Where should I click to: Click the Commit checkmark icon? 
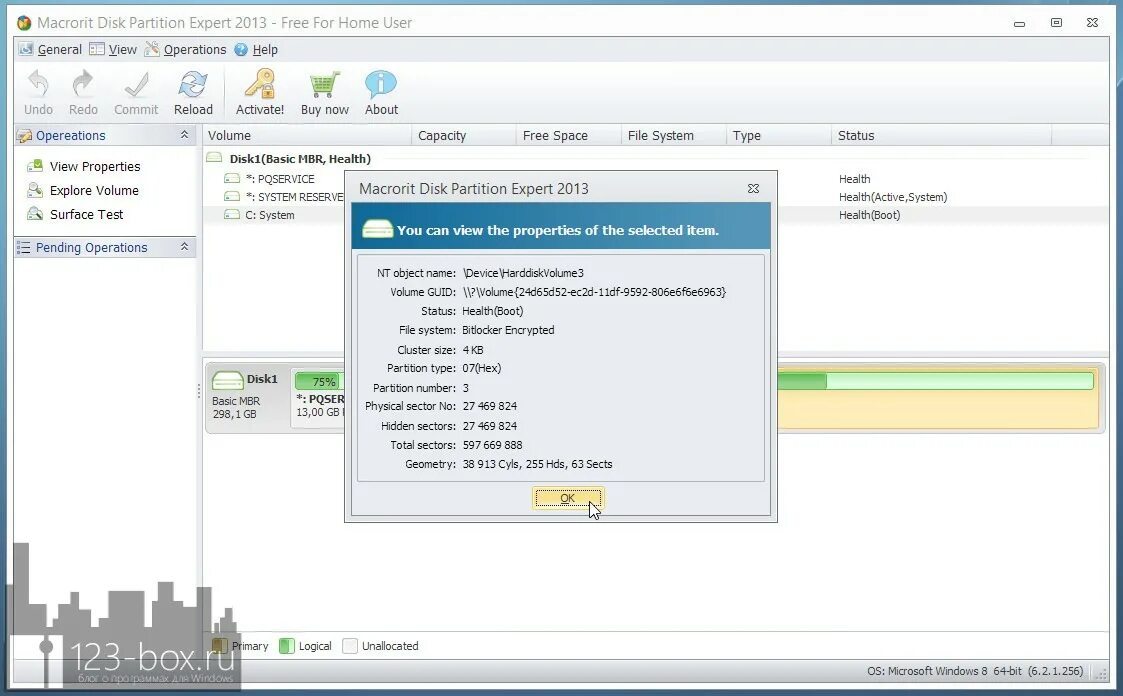[x=136, y=84]
